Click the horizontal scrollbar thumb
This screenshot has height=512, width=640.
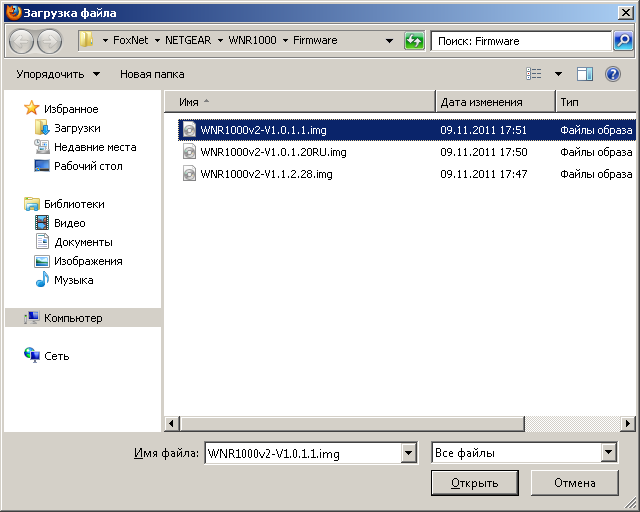tap(353, 423)
